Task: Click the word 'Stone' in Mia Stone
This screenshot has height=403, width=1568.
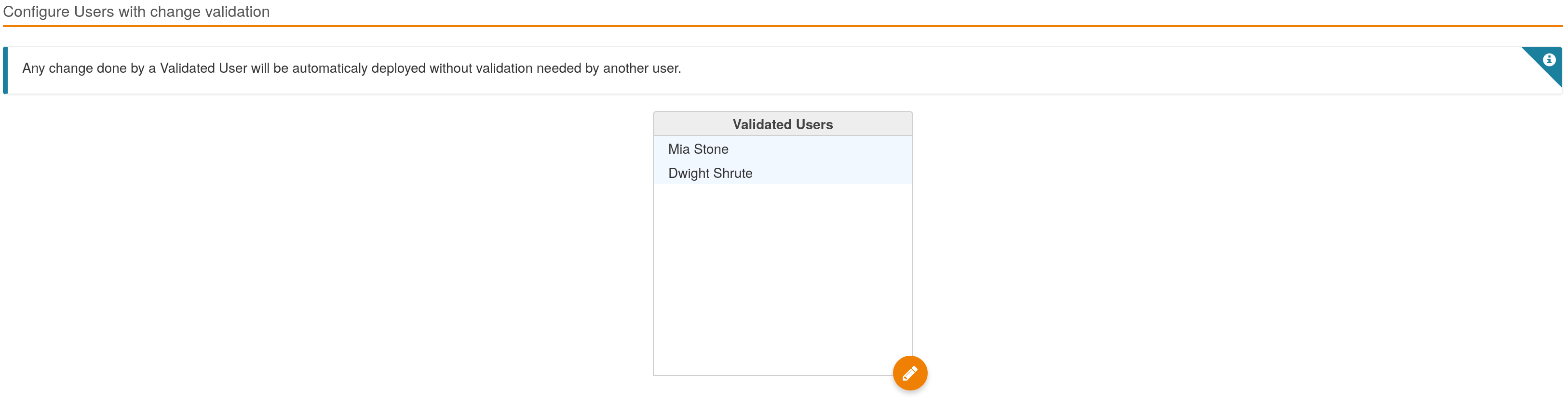Action: coord(711,148)
